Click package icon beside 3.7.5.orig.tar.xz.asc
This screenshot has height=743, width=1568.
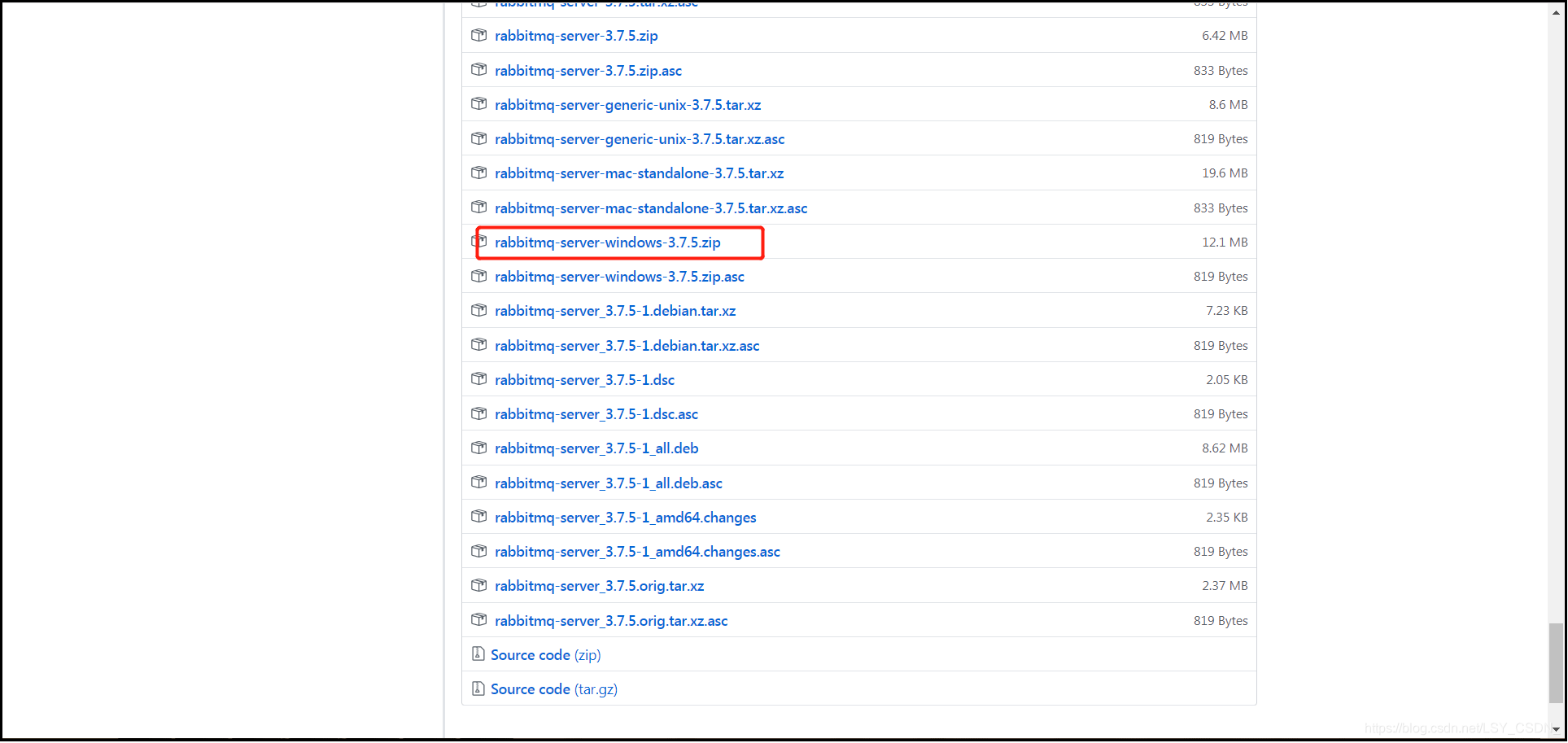(479, 620)
